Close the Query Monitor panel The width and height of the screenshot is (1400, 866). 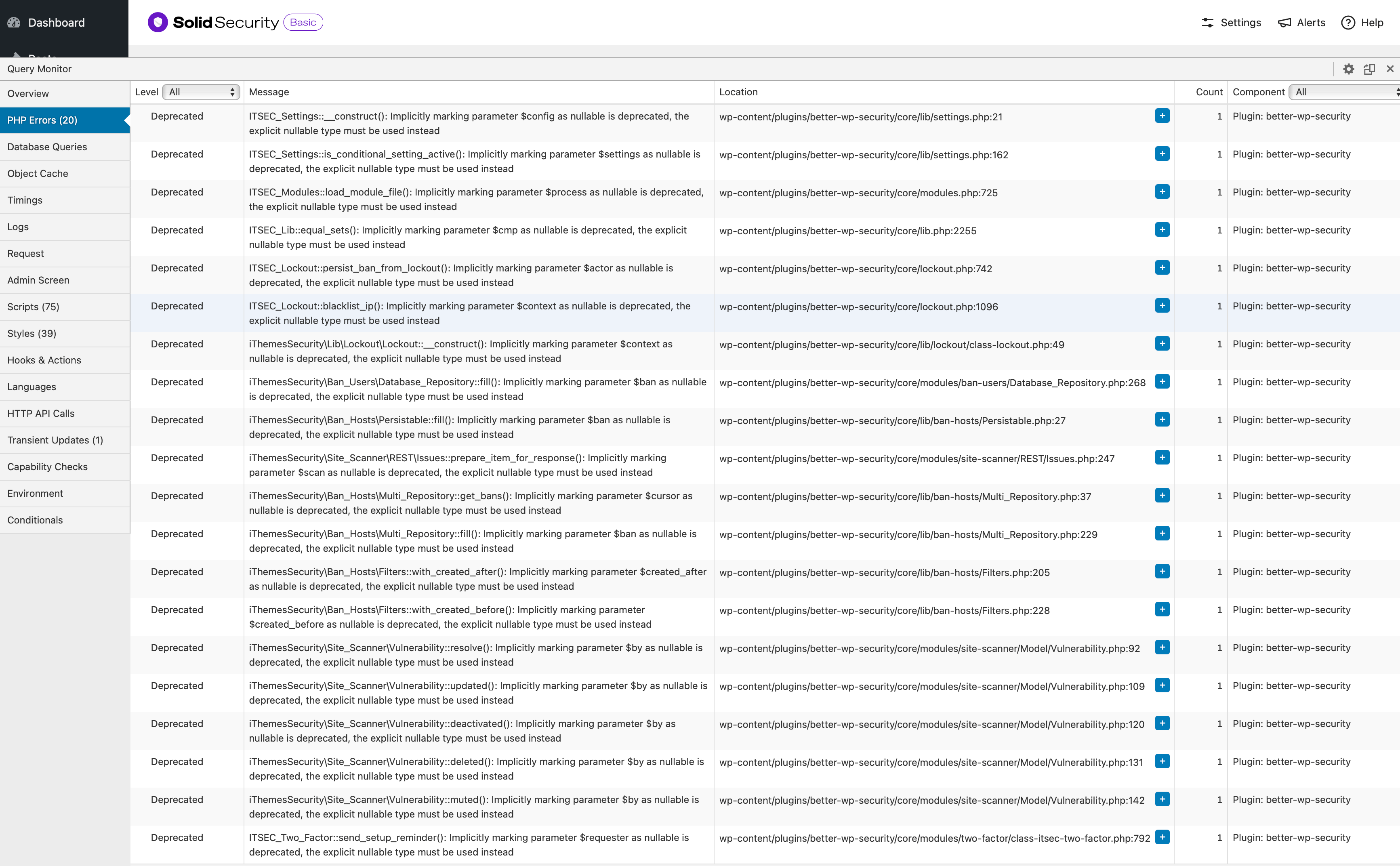pyautogui.click(x=1389, y=69)
